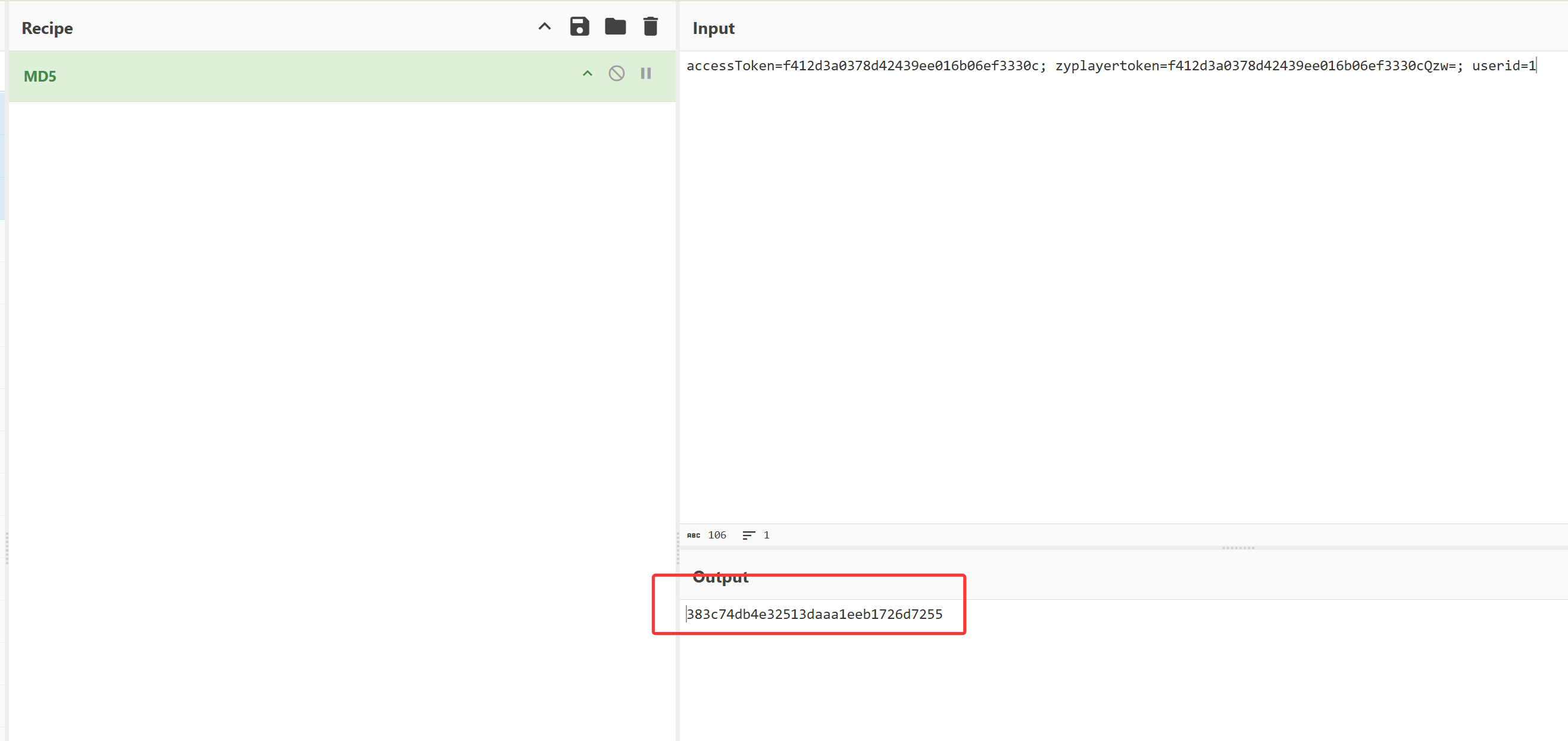
Task: Load a recipe via folder icon
Action: pyautogui.click(x=615, y=27)
